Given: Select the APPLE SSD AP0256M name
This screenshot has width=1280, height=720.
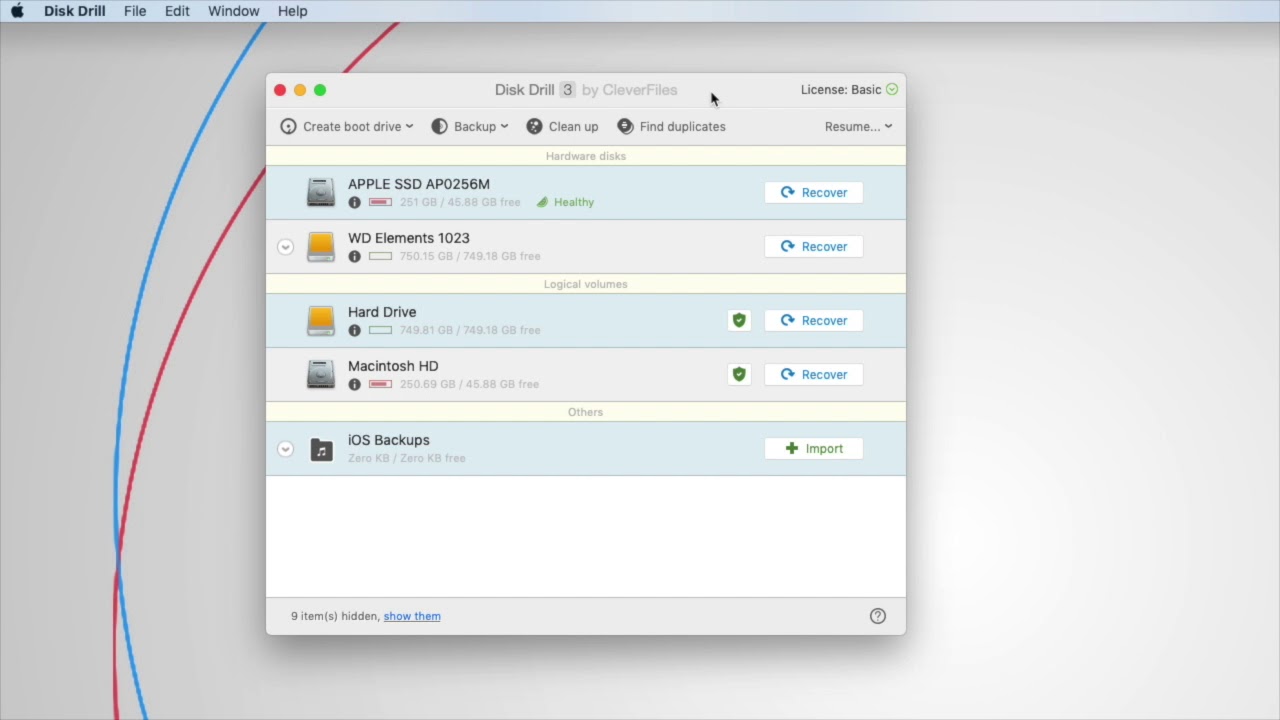Looking at the screenshot, I should pyautogui.click(x=419, y=184).
